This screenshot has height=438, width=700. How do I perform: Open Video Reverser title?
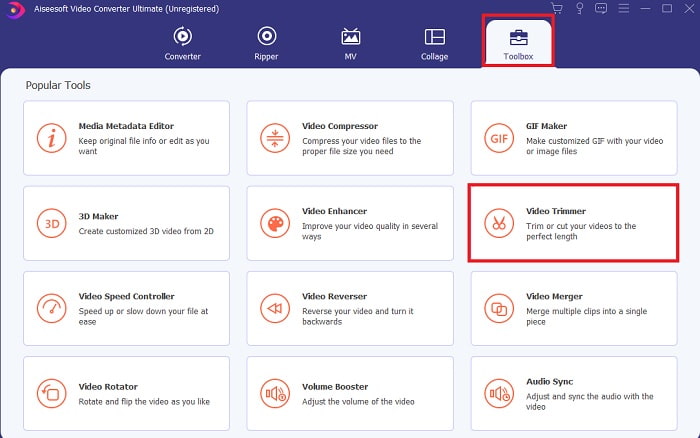(x=334, y=296)
